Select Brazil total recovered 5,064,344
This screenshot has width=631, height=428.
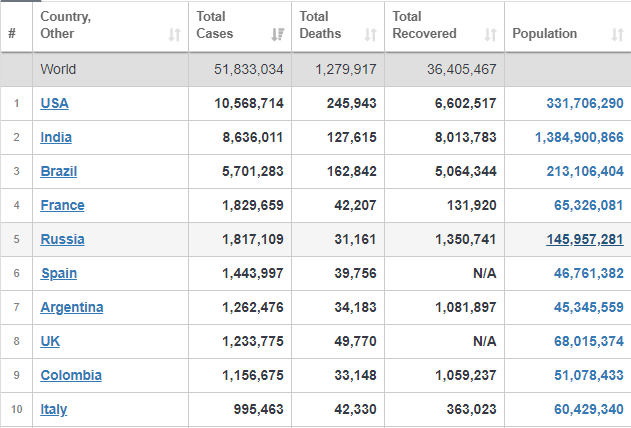coord(465,171)
